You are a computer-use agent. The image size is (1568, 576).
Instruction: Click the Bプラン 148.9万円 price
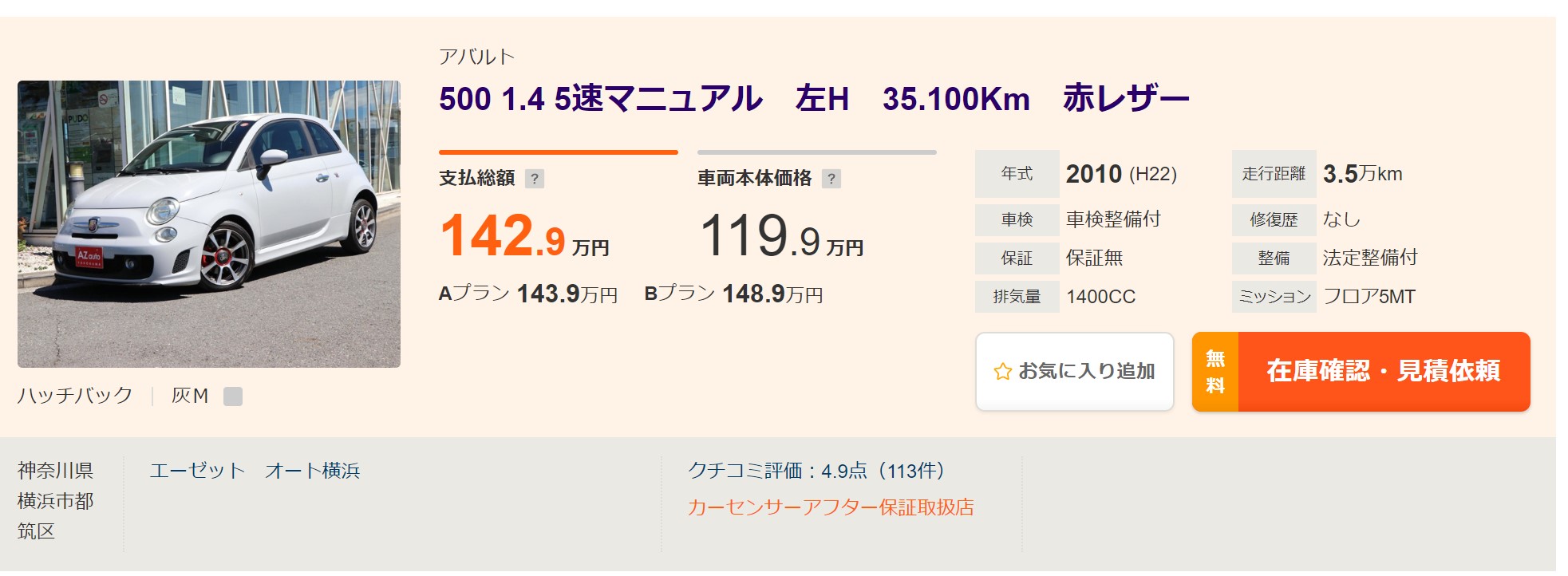tap(733, 294)
